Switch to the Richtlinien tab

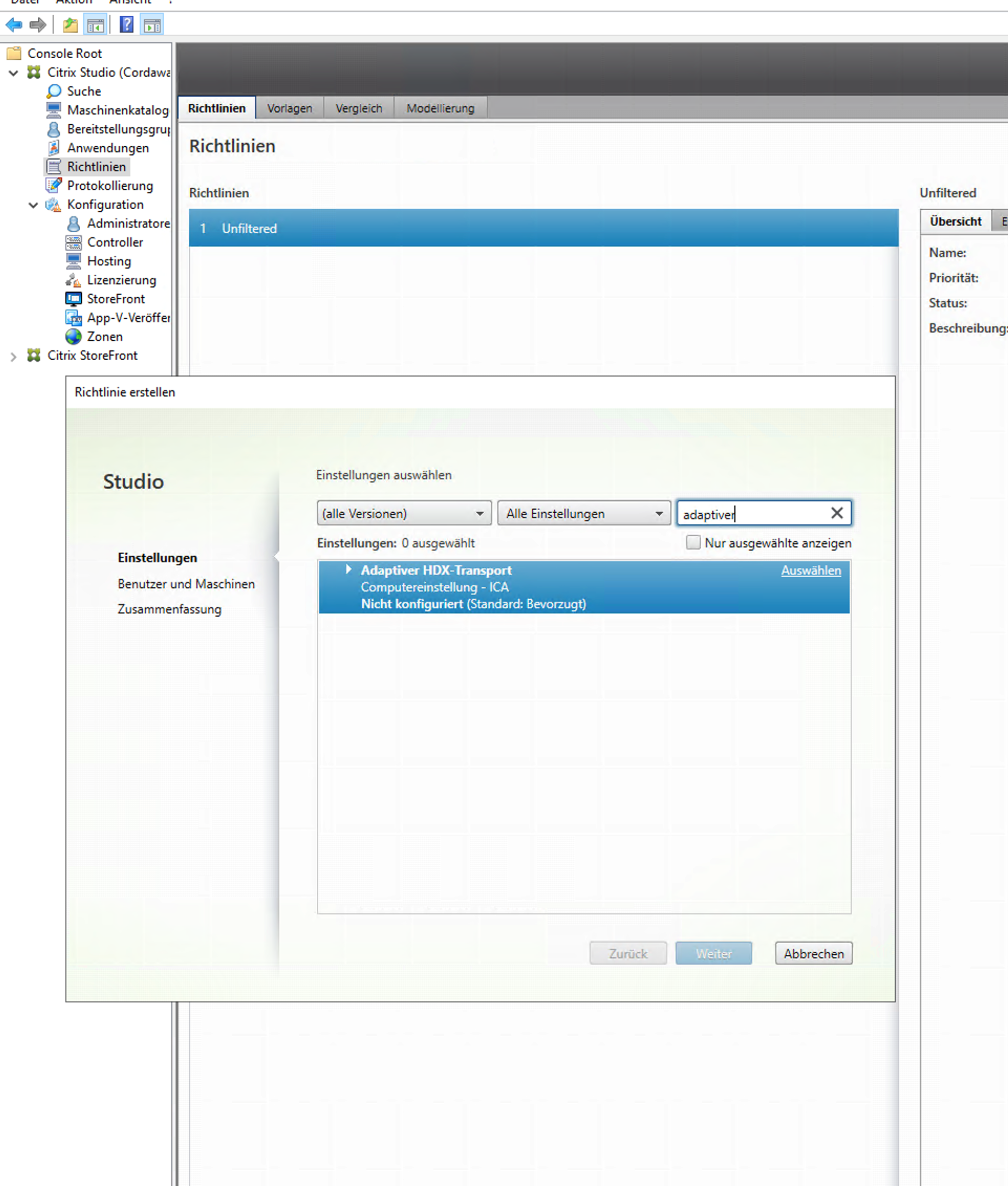coord(217,108)
